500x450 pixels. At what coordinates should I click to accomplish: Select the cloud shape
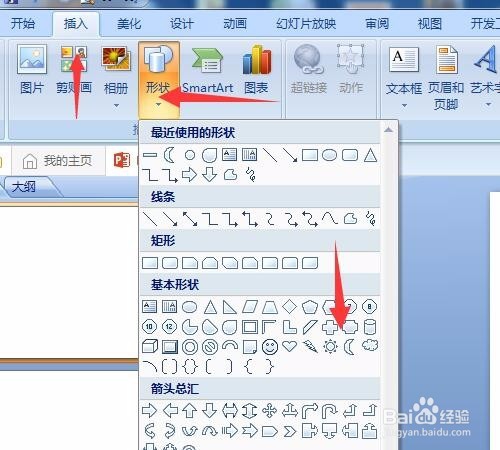tap(370, 345)
